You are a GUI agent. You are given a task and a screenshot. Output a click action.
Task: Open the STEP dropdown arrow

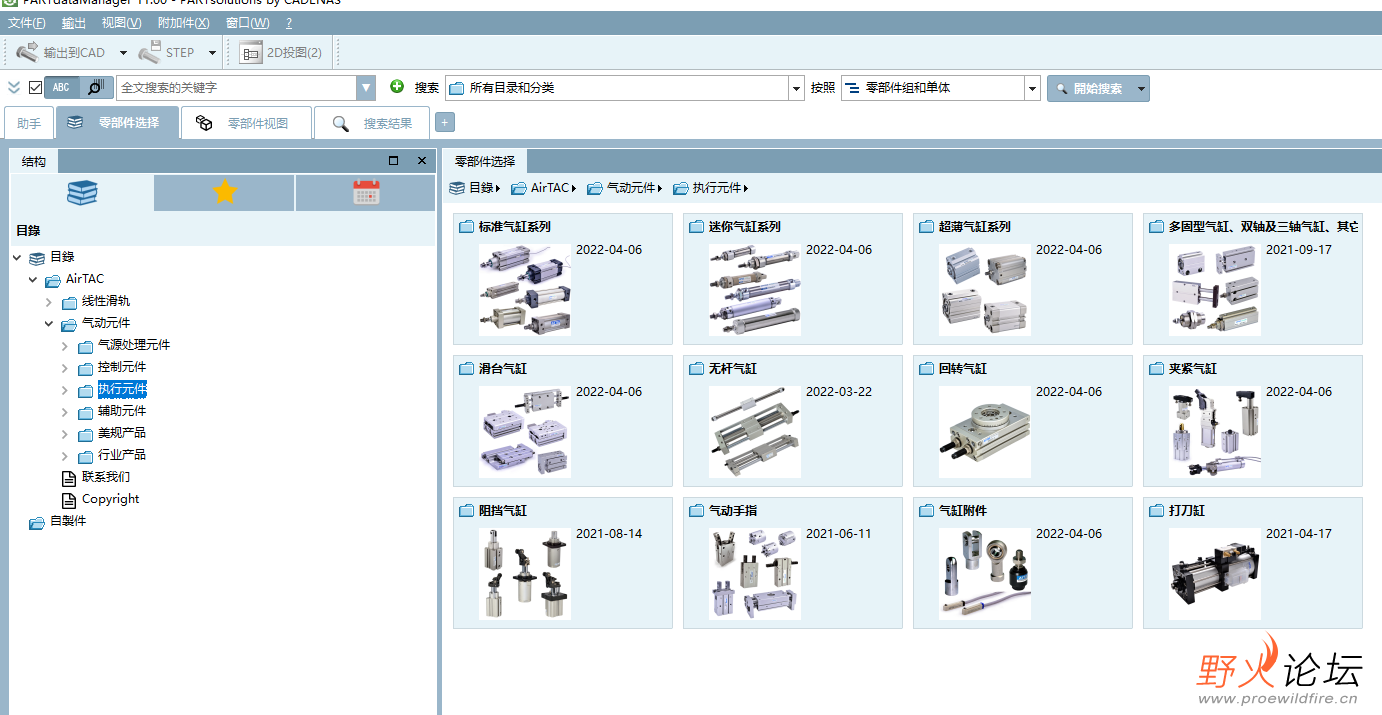[212, 52]
